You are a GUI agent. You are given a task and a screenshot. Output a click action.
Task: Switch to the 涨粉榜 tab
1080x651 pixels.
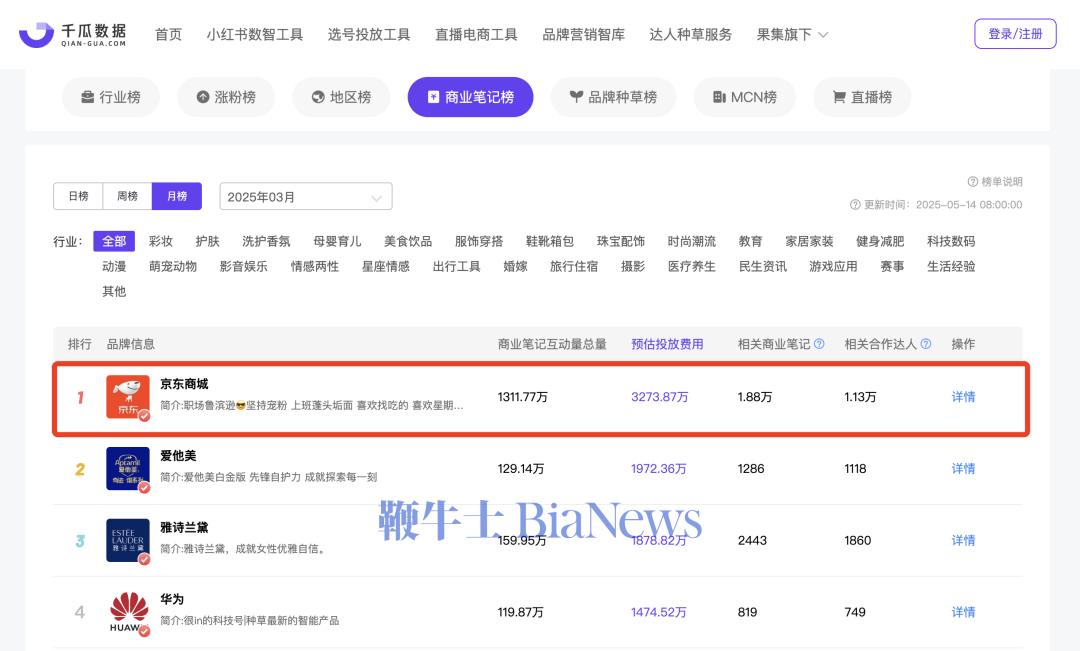click(x=226, y=97)
